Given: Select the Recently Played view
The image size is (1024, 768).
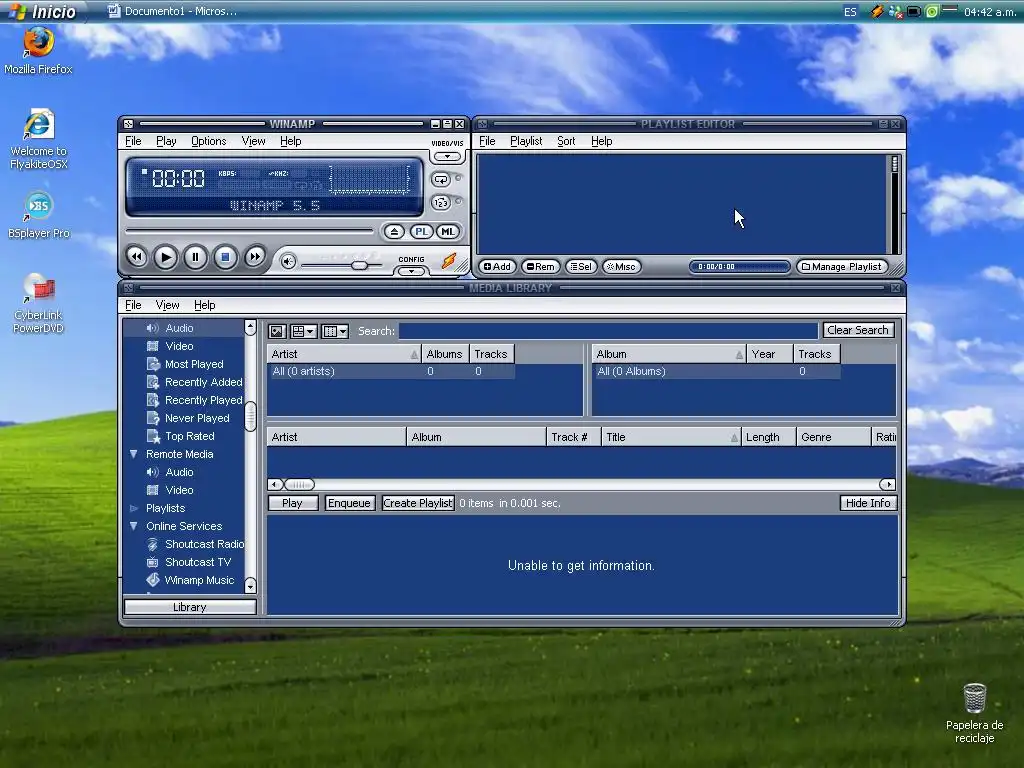Looking at the screenshot, I should (203, 400).
